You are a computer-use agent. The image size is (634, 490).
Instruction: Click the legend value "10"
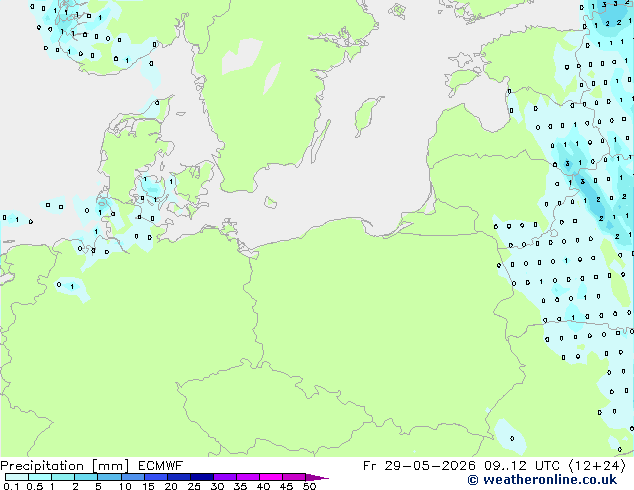point(125,486)
